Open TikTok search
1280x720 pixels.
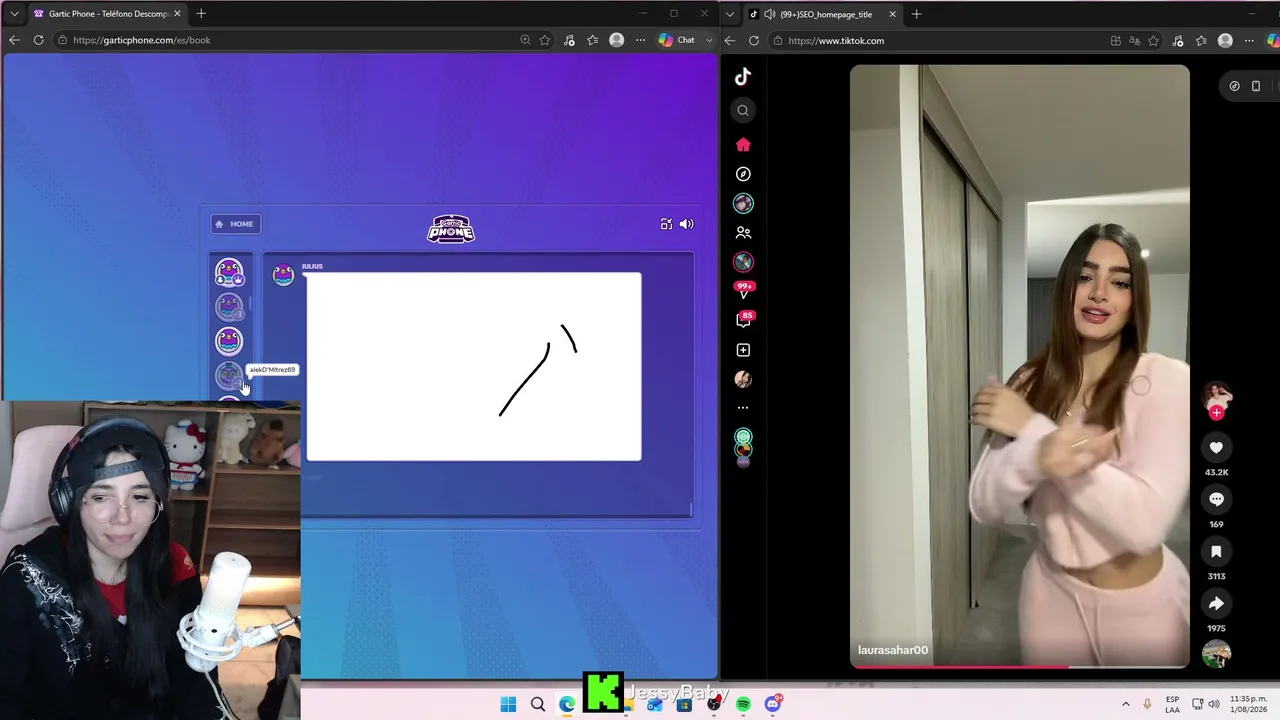[x=743, y=111]
